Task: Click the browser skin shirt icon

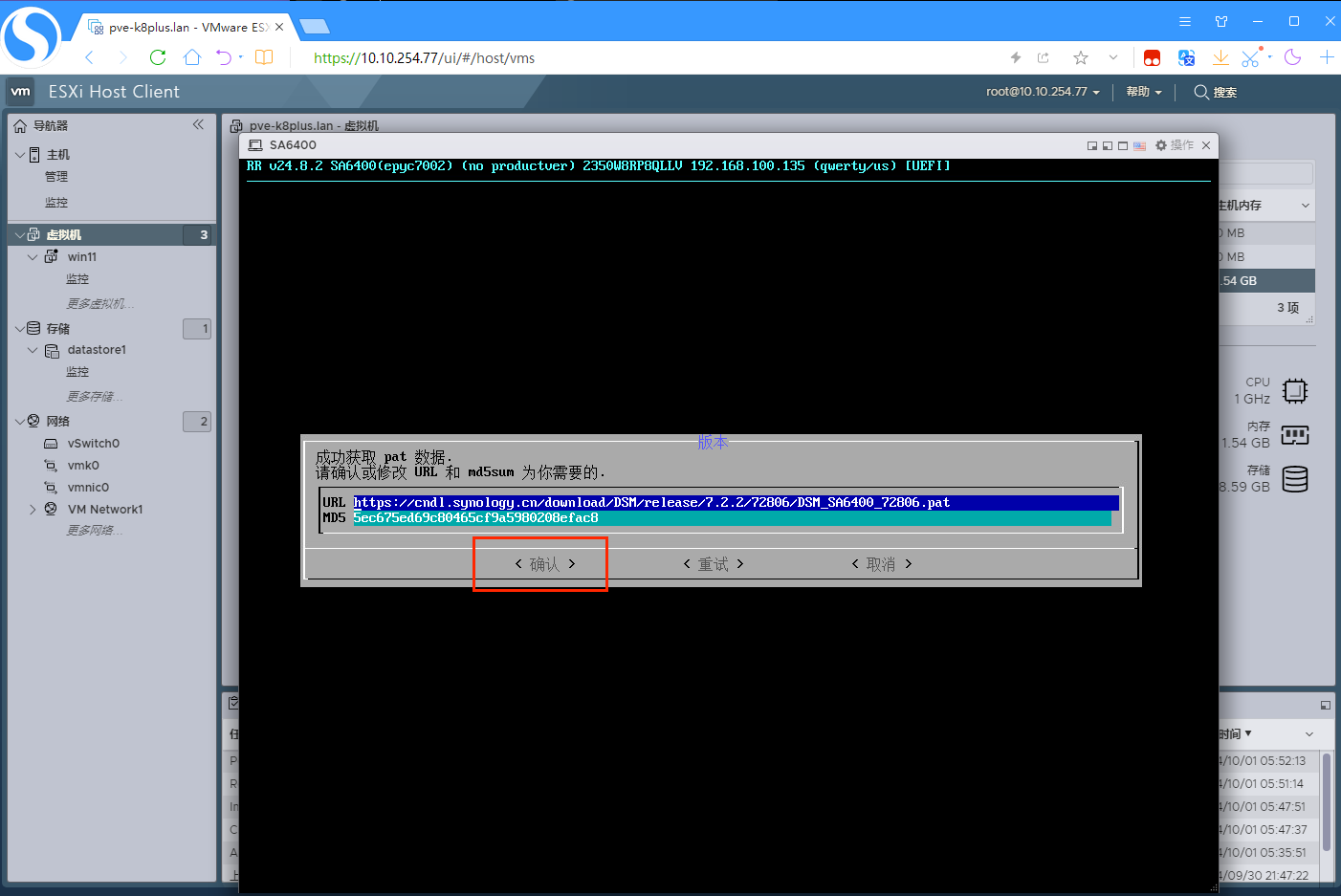Action: click(1221, 21)
